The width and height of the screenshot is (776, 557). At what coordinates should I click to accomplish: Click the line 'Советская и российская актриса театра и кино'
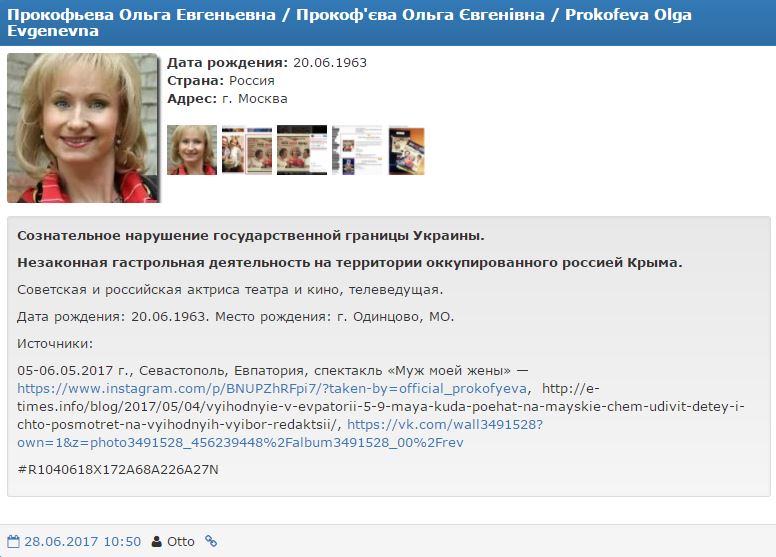230,290
